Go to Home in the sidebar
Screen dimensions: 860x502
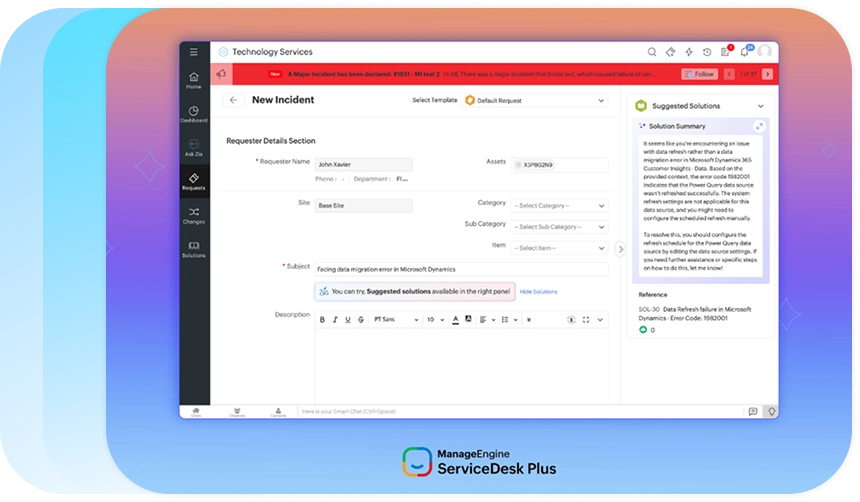[x=194, y=80]
